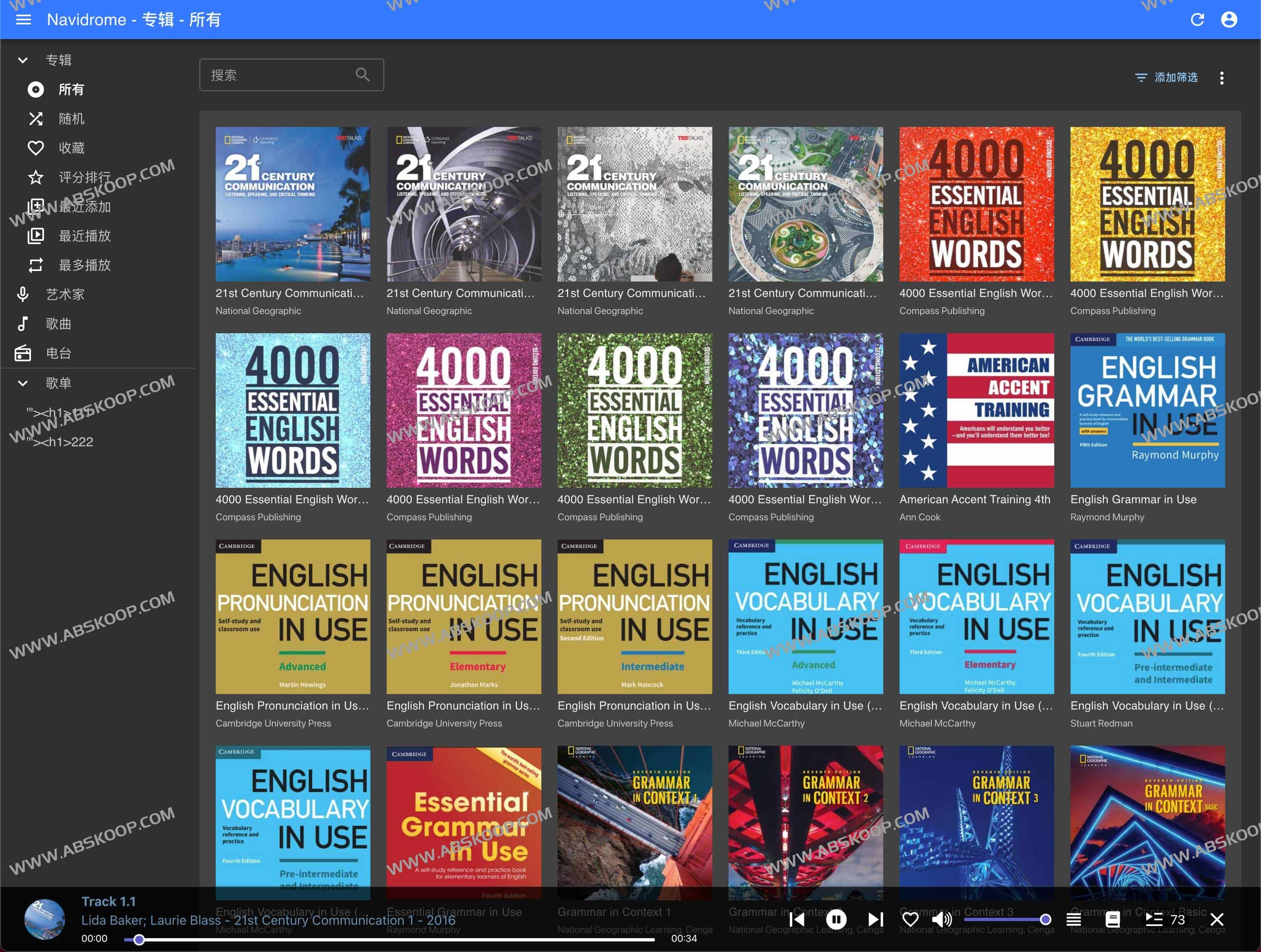Open Track 1.1 title link in player
Viewport: 1261px width, 952px height.
coord(108,901)
